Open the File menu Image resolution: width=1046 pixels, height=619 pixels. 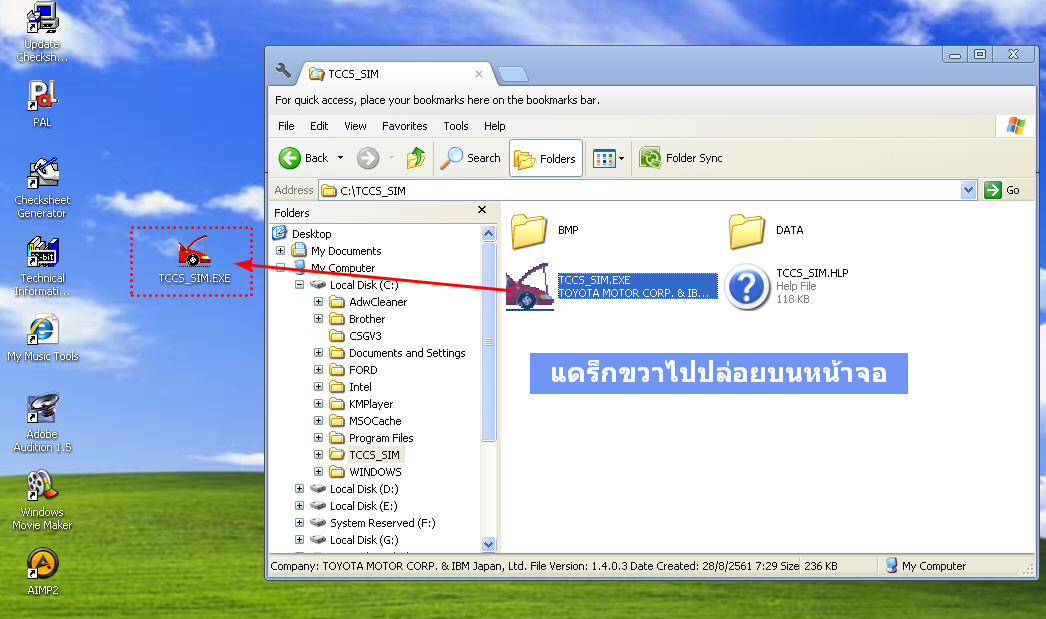pyautogui.click(x=286, y=126)
